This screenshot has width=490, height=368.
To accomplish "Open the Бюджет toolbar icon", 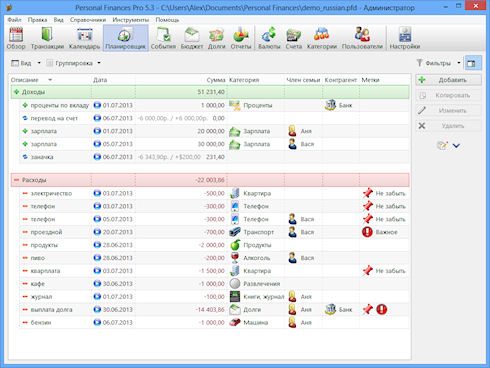I will click(x=192, y=38).
